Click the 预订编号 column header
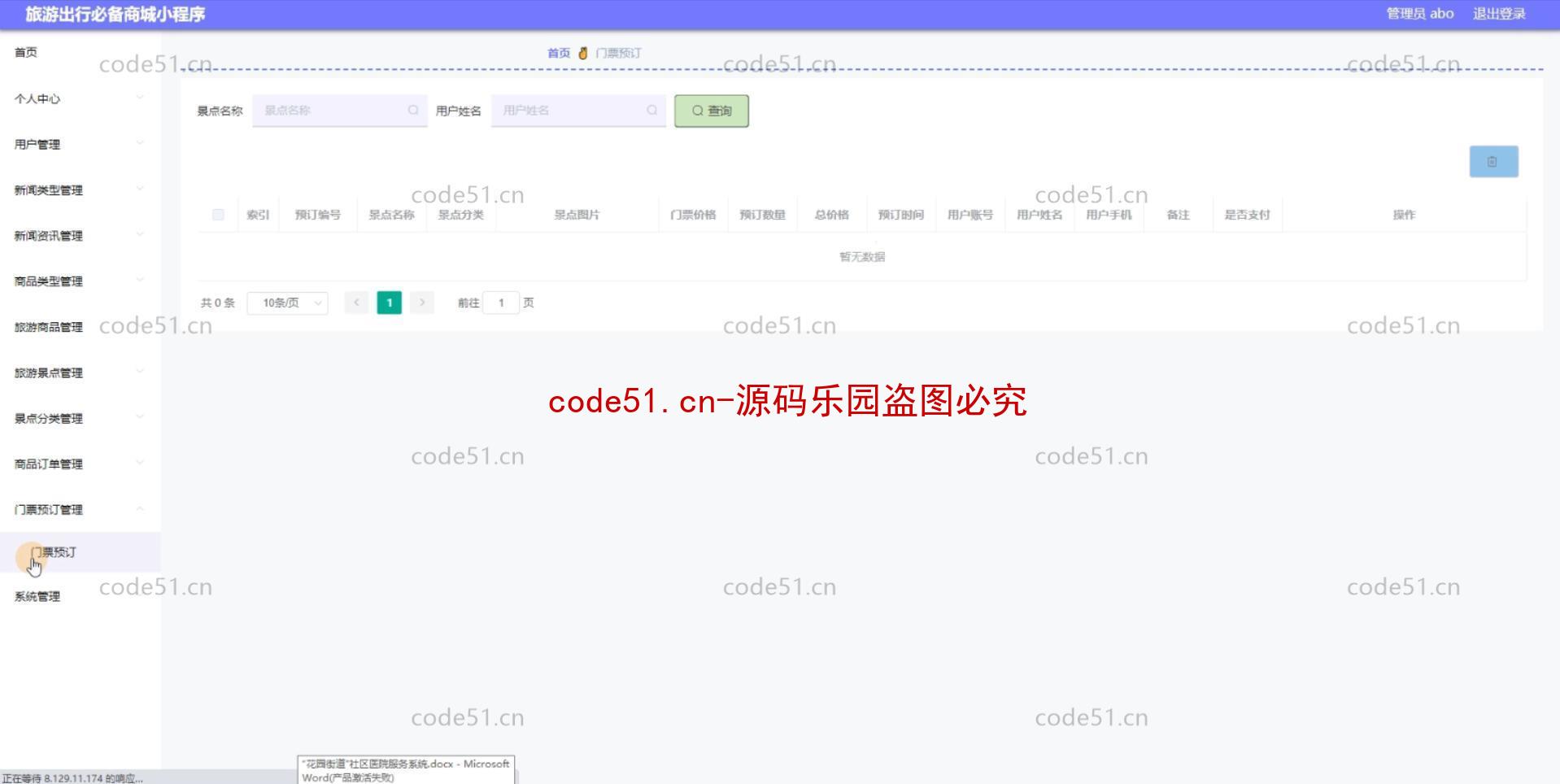The width and height of the screenshot is (1560, 784). pyautogui.click(x=318, y=215)
